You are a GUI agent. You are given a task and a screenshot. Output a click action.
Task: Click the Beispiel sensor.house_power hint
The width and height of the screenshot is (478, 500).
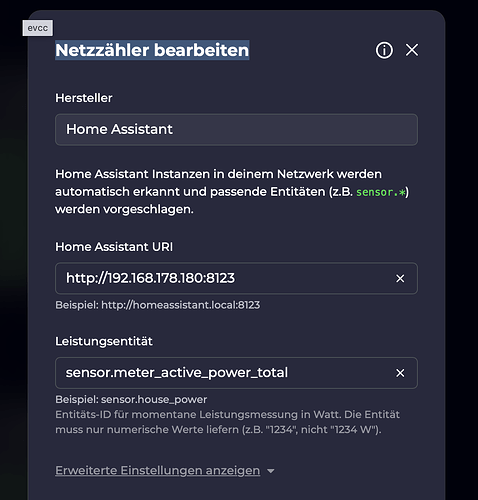click(x=131, y=399)
